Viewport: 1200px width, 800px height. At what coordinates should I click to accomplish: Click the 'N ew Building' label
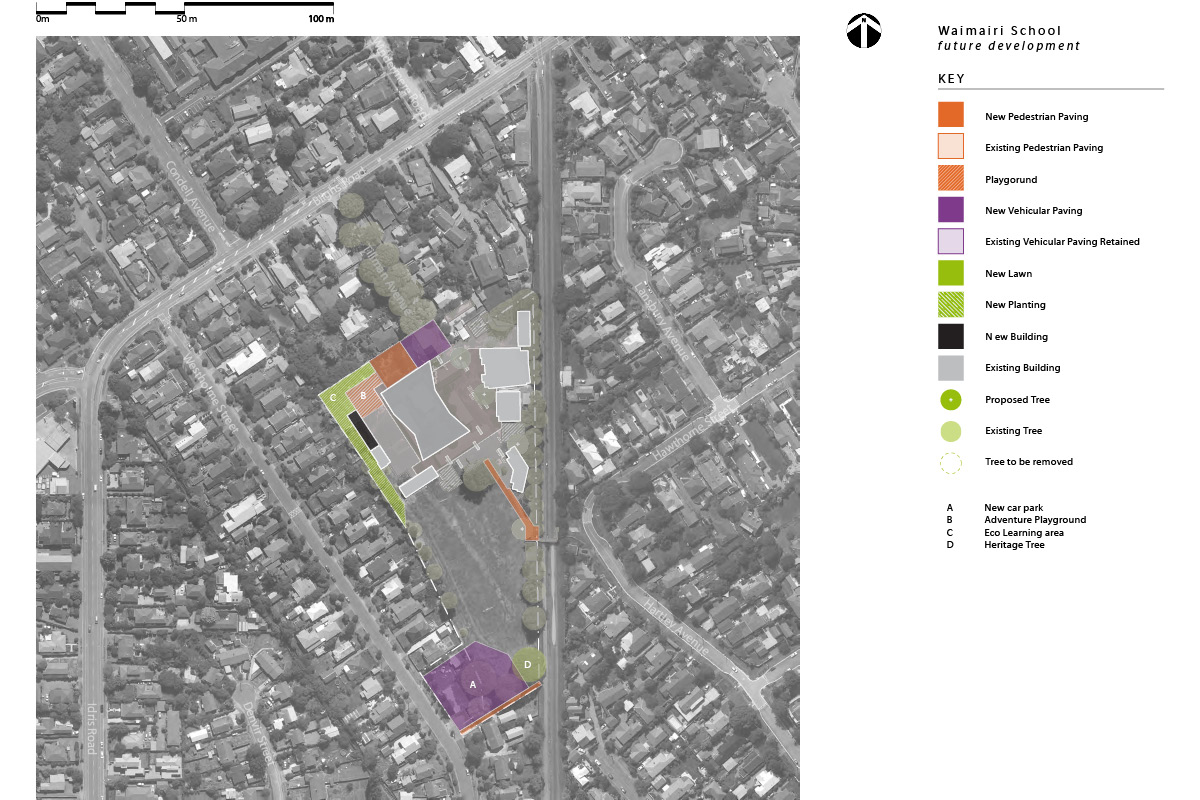click(1017, 337)
